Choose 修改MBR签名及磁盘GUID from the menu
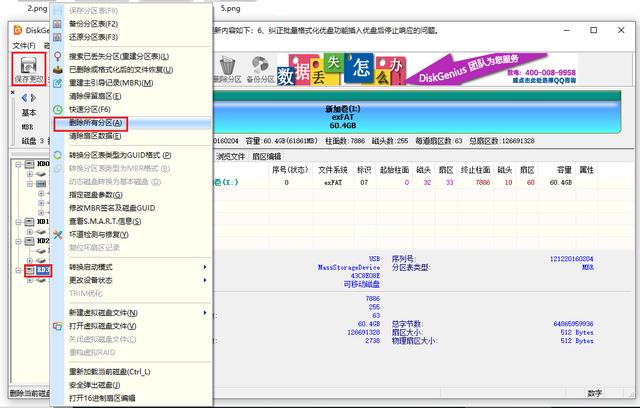The width and height of the screenshot is (640, 408). pos(112,208)
